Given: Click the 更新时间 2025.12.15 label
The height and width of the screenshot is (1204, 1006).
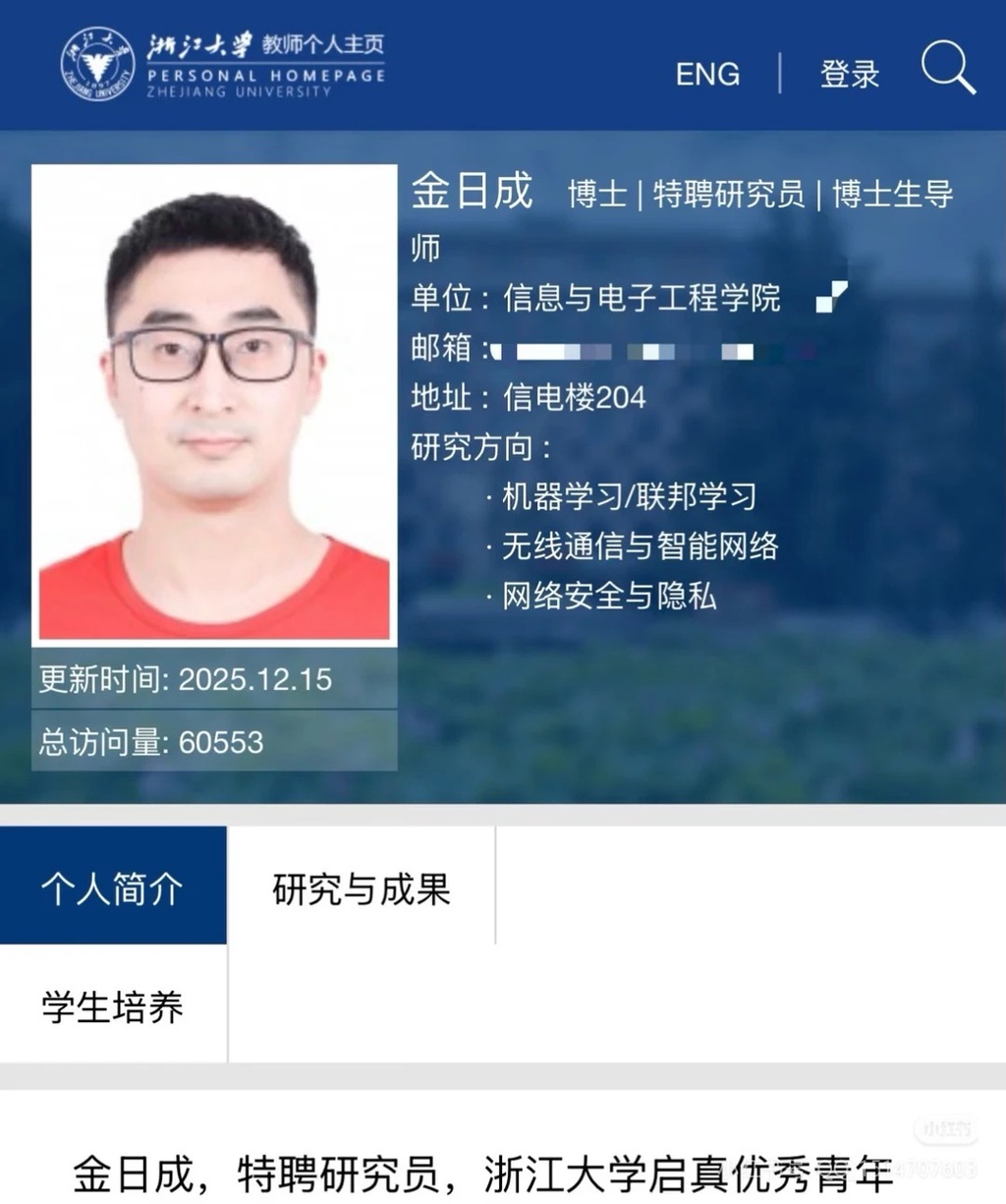Looking at the screenshot, I should click(186, 679).
